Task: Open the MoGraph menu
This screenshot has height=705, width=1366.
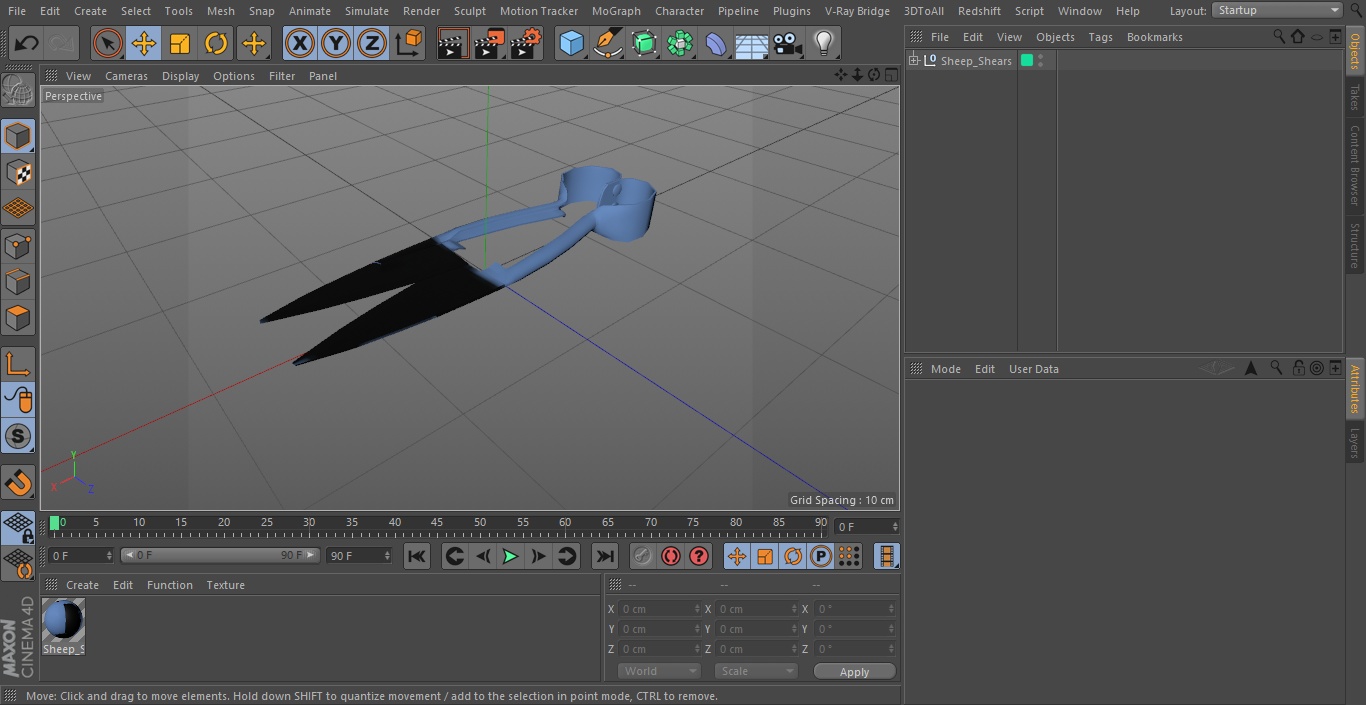Action: pyautogui.click(x=616, y=11)
